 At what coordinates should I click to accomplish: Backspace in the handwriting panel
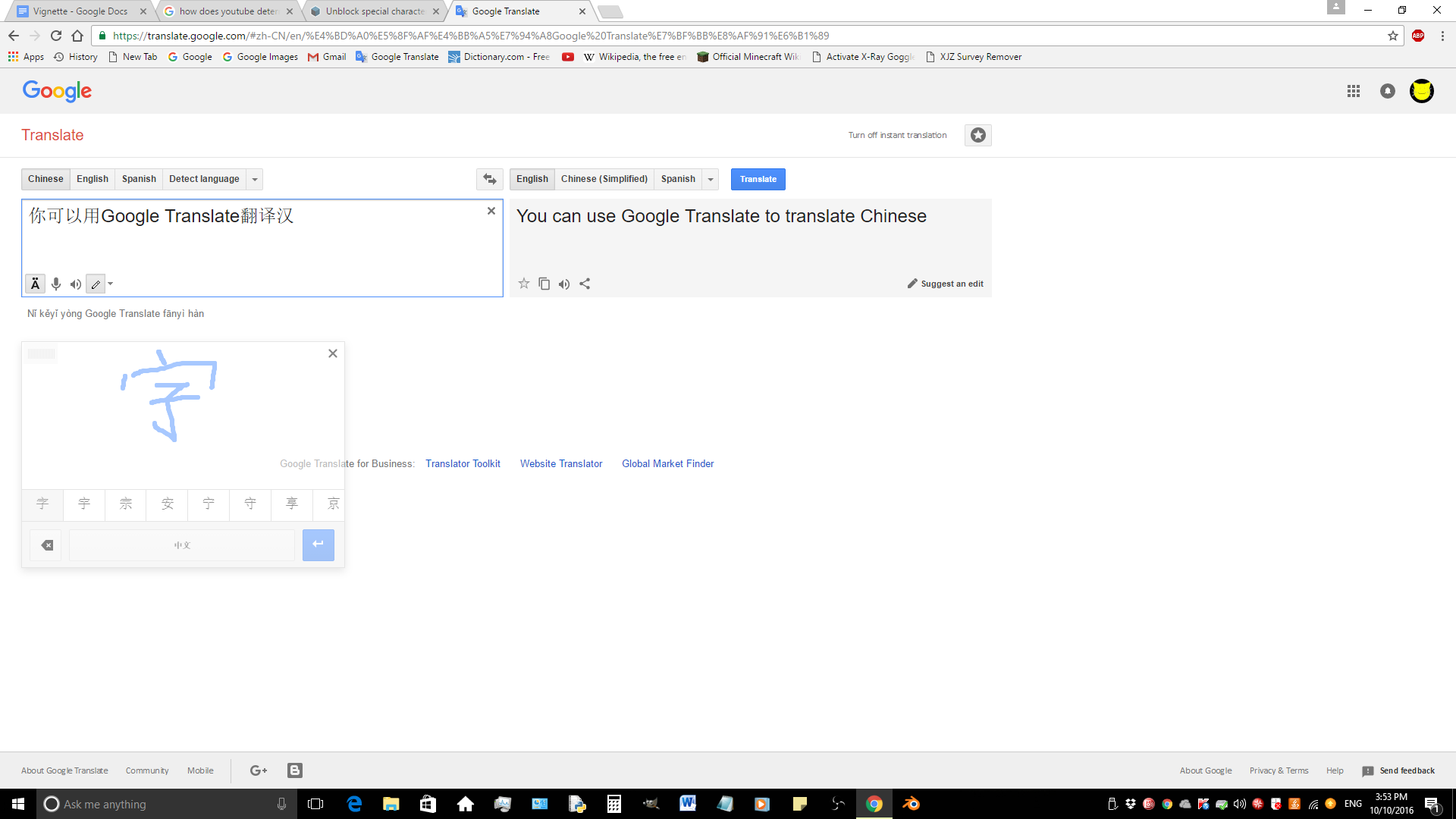coord(46,545)
